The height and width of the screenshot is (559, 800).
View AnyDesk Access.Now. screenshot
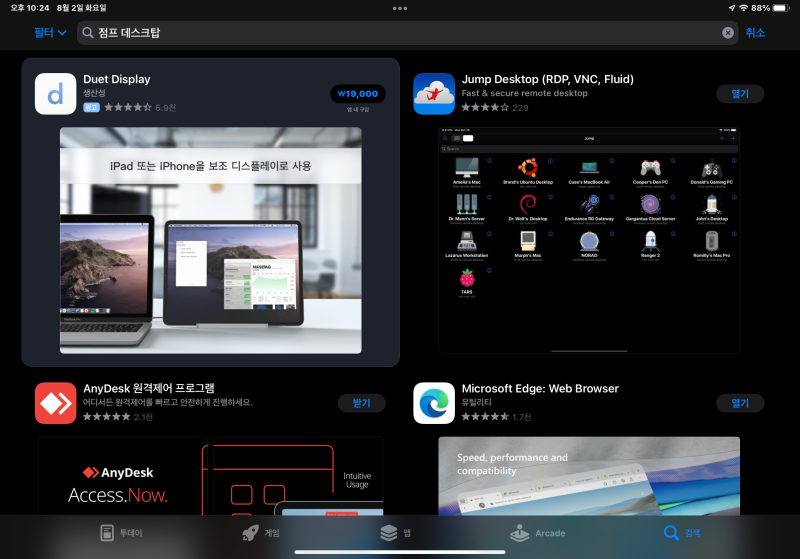[122, 476]
